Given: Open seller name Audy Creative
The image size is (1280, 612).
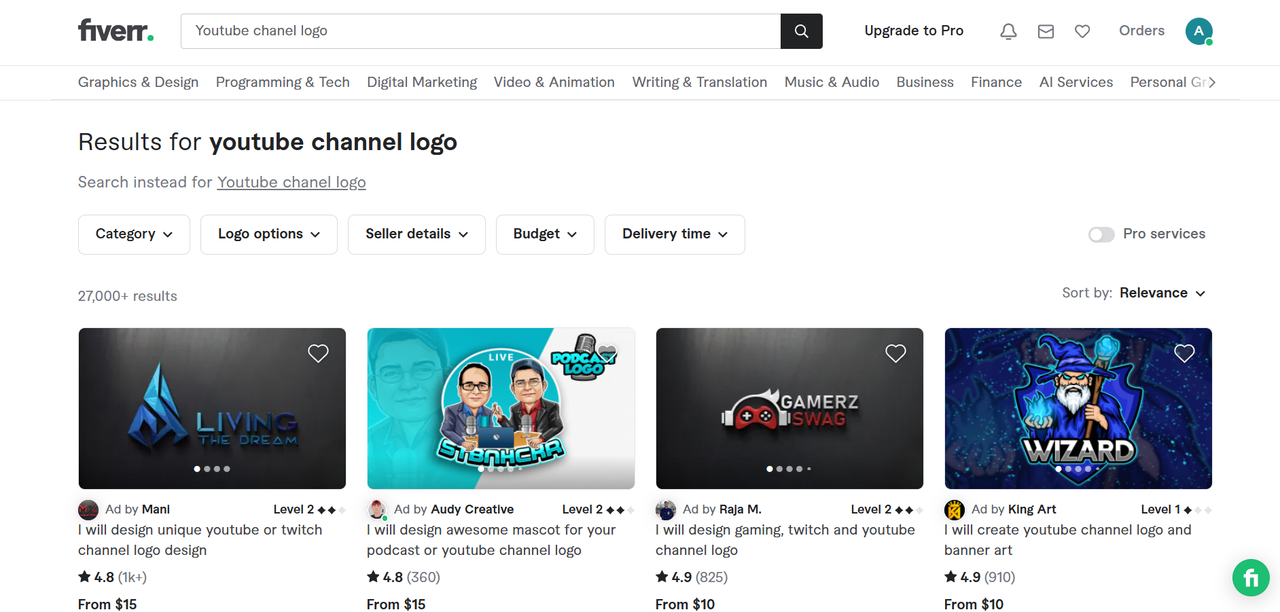Looking at the screenshot, I should (472, 510).
